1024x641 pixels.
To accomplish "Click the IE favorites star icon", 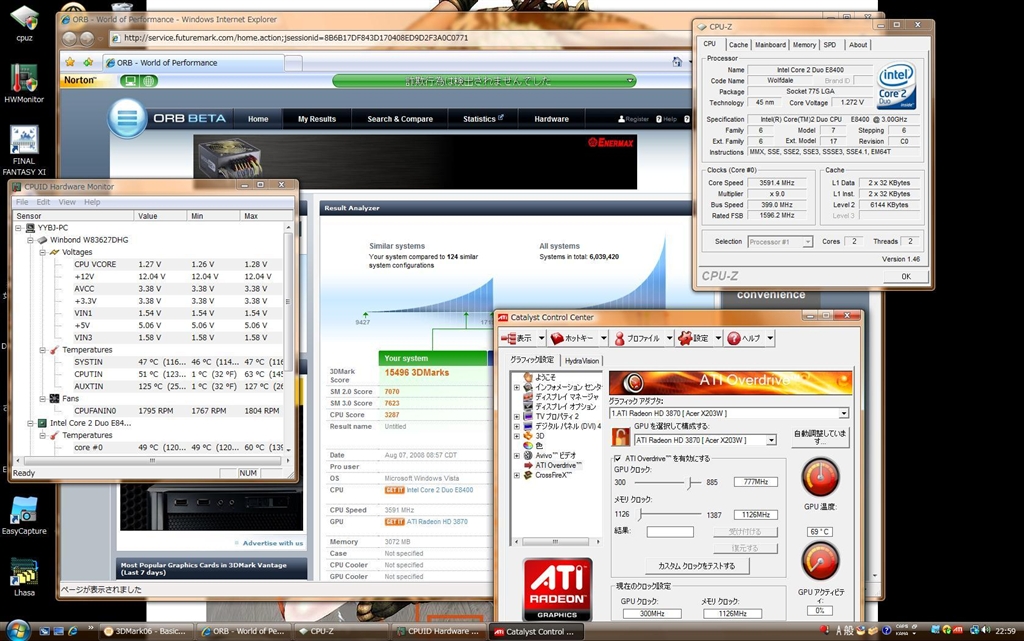I will tap(68, 62).
